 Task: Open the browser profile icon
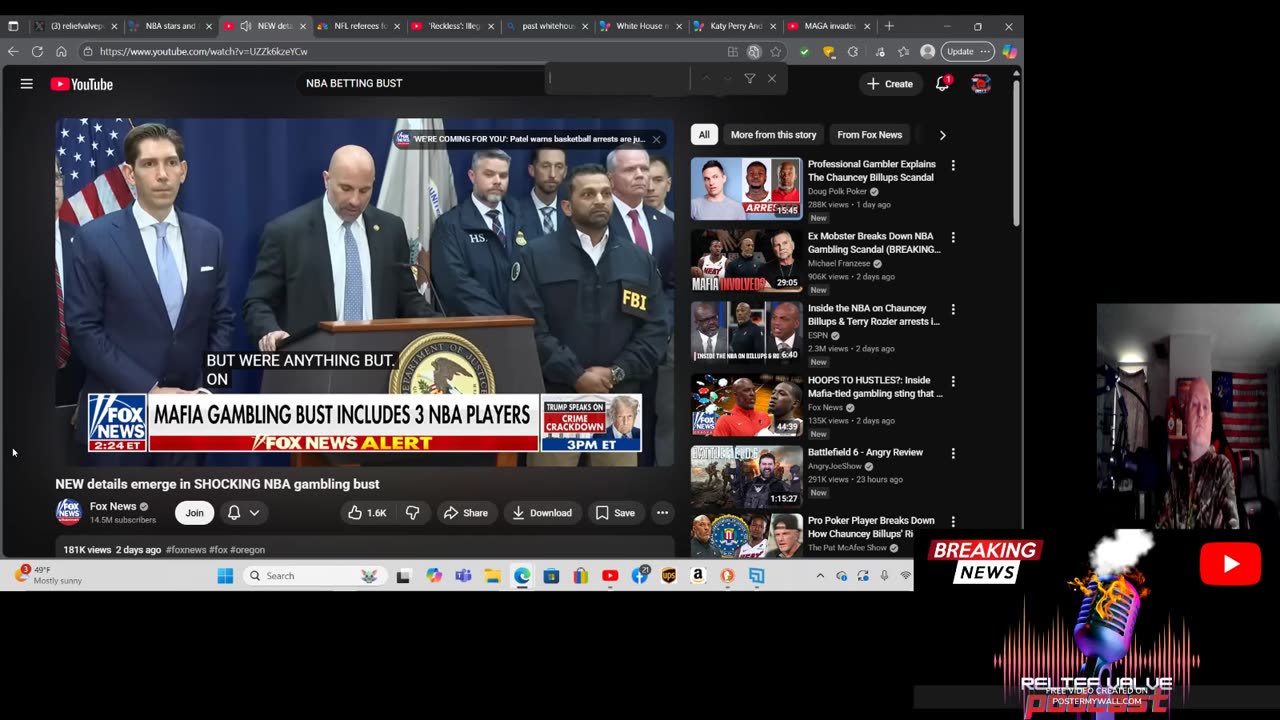[927, 51]
